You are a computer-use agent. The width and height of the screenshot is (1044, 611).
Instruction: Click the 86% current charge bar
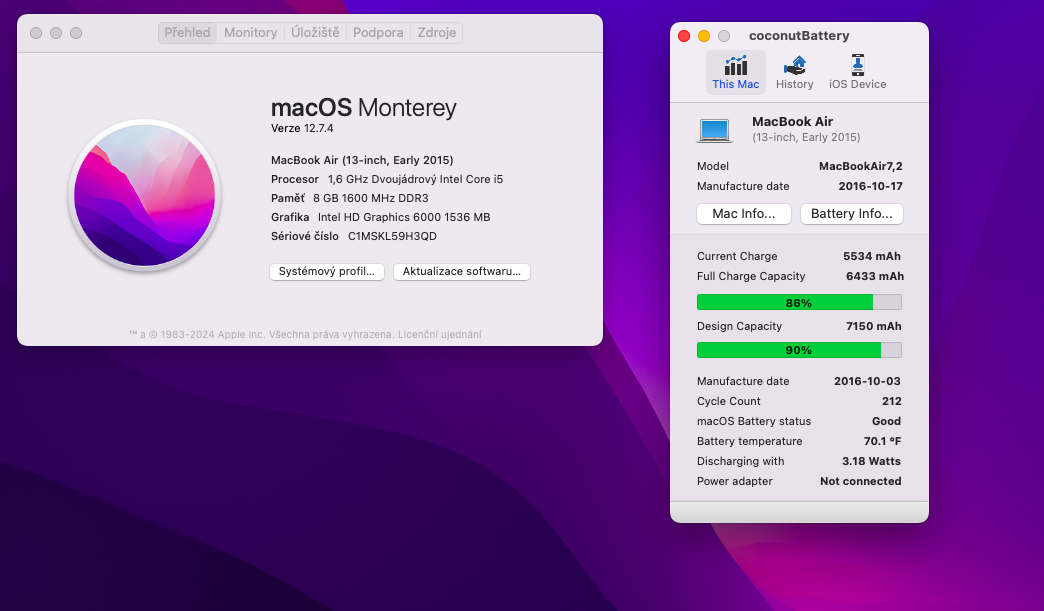798,303
